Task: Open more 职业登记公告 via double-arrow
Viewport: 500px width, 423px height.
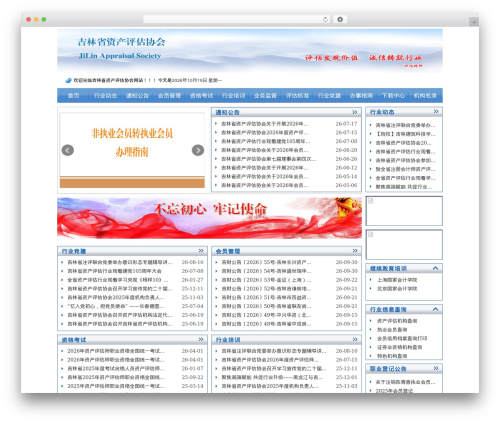Action: point(436,368)
